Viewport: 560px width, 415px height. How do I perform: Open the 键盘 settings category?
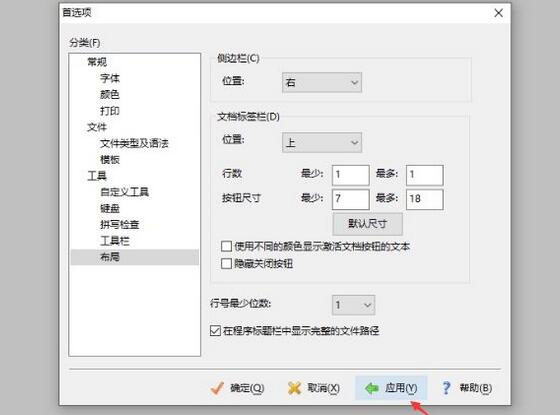pos(110,208)
